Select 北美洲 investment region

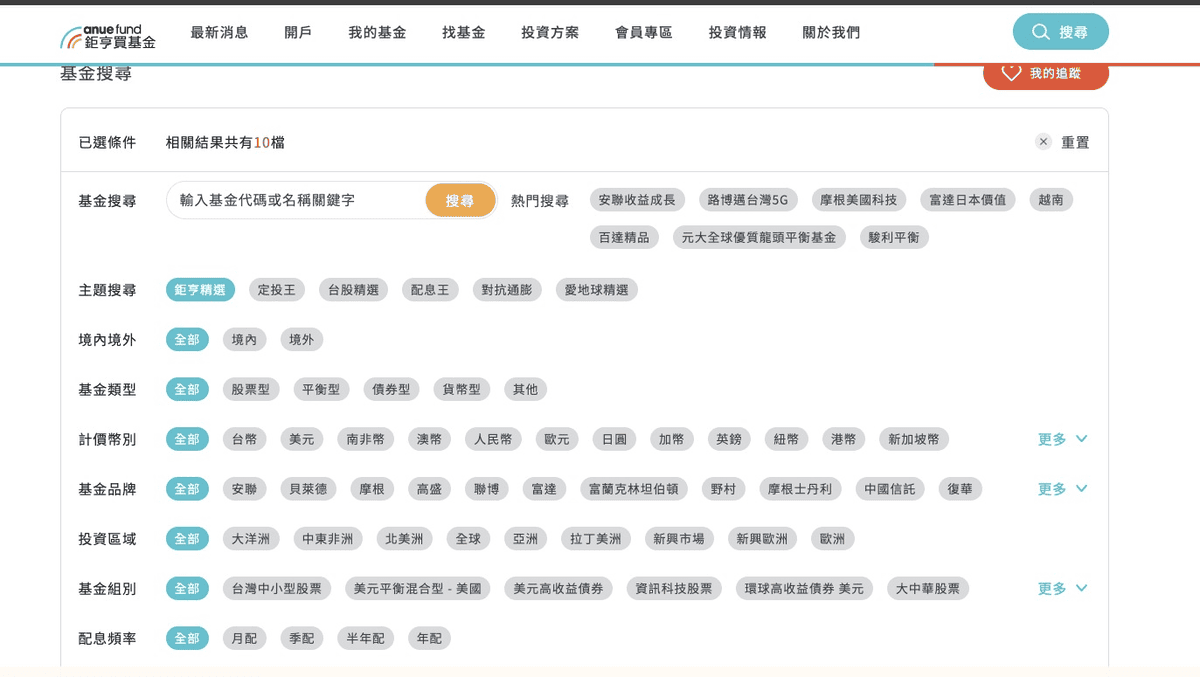pyautogui.click(x=404, y=539)
